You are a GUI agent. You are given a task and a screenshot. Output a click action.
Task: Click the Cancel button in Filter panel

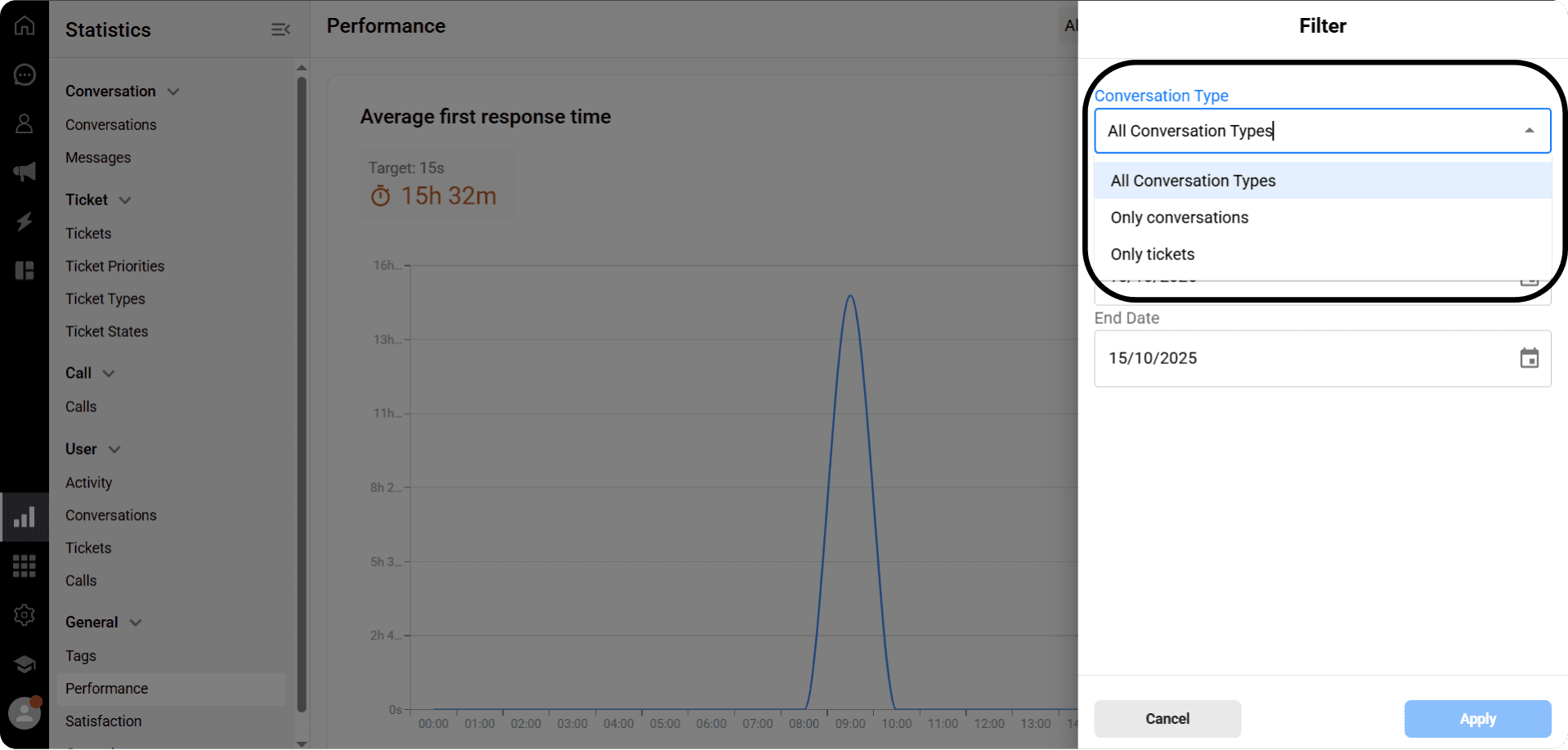1167,719
